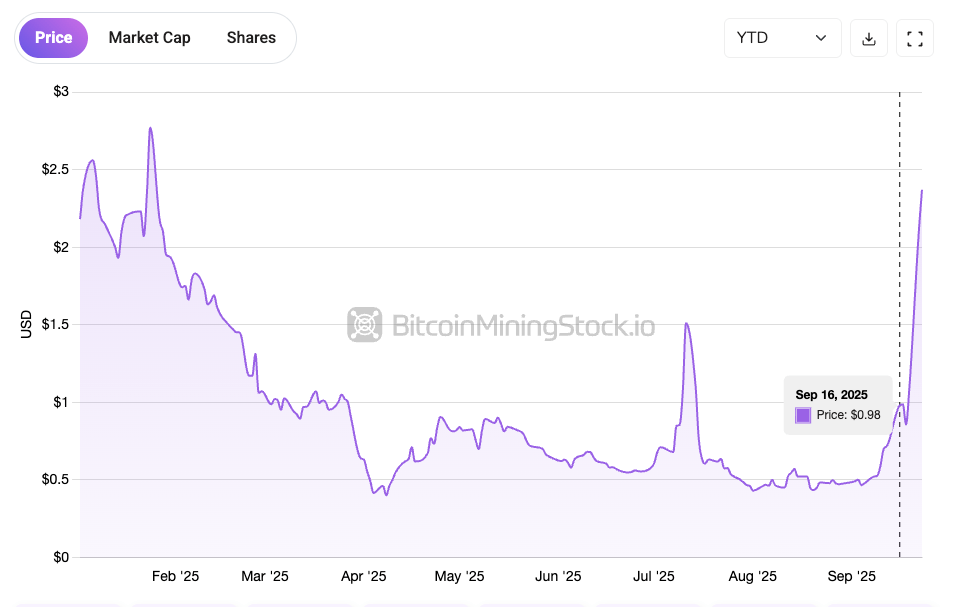Click the late January price peak
The width and height of the screenshot is (955, 607).
(x=150, y=129)
